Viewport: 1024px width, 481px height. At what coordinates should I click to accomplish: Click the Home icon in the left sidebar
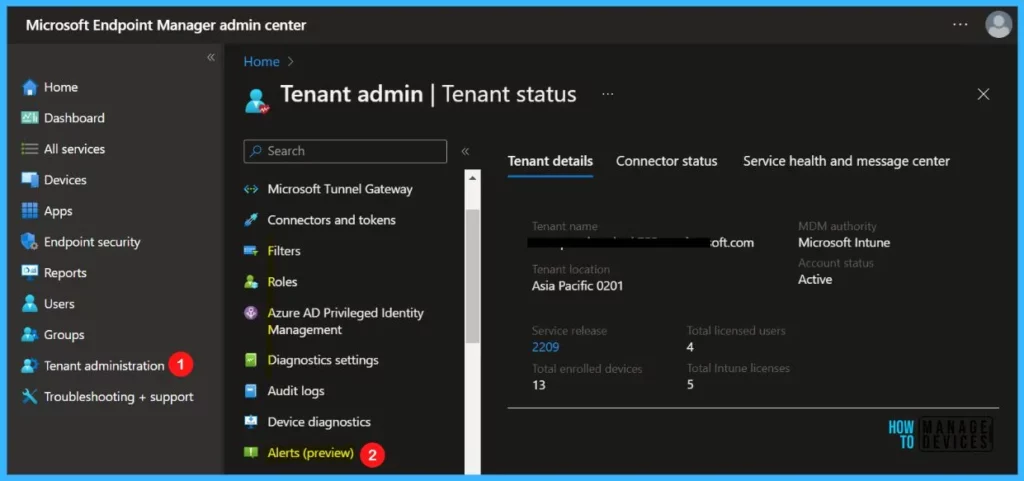(x=29, y=87)
